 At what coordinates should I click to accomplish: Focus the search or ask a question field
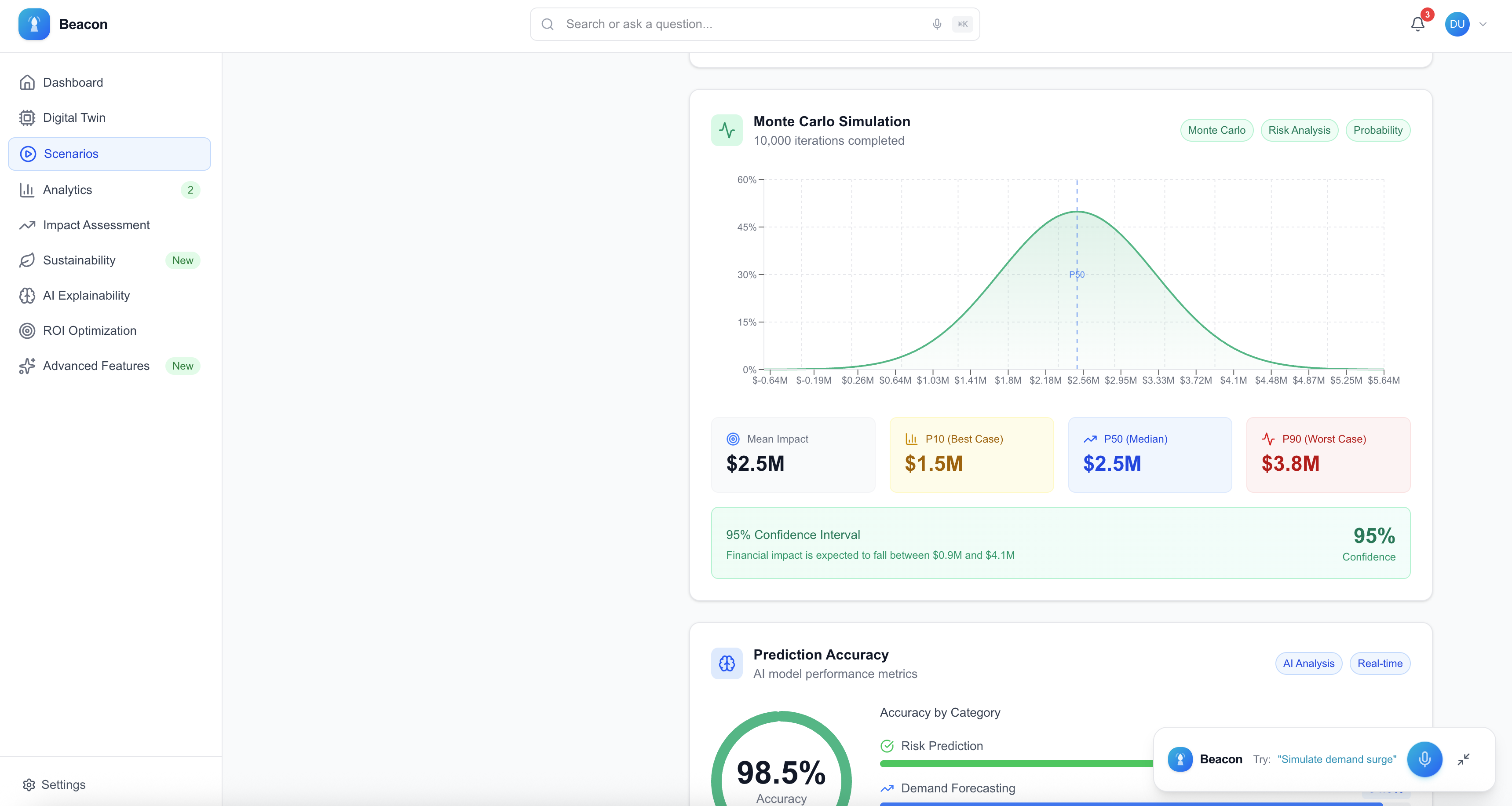(740, 24)
